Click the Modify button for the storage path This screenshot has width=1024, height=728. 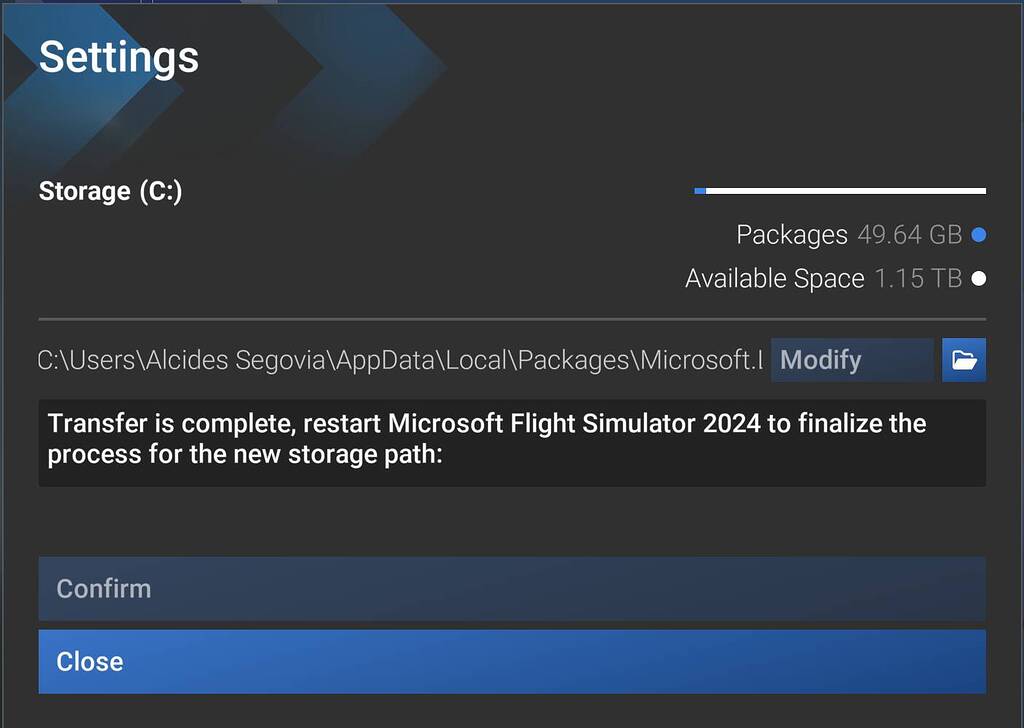tap(851, 360)
